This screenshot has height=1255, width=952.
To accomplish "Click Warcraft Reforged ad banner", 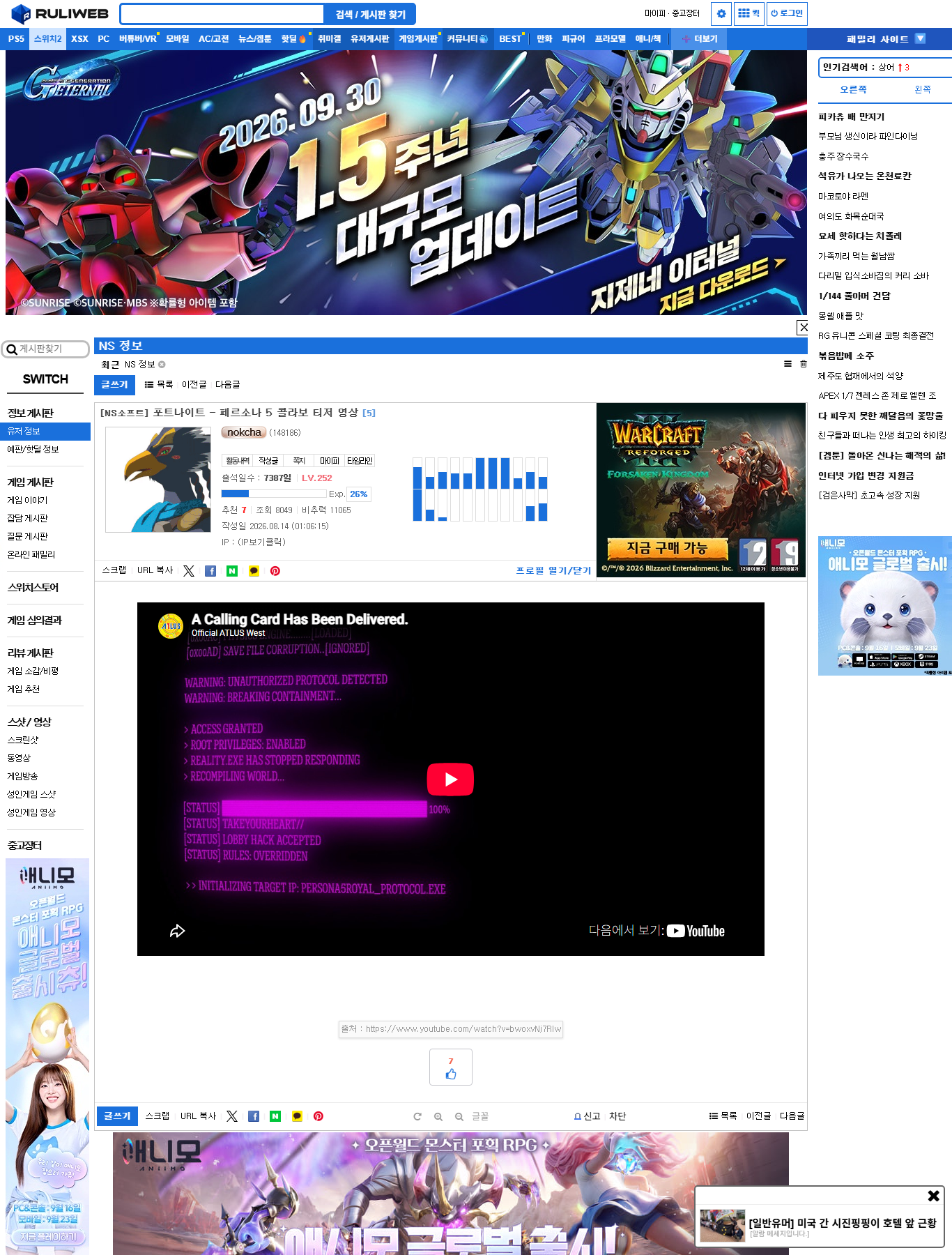I will [x=701, y=490].
